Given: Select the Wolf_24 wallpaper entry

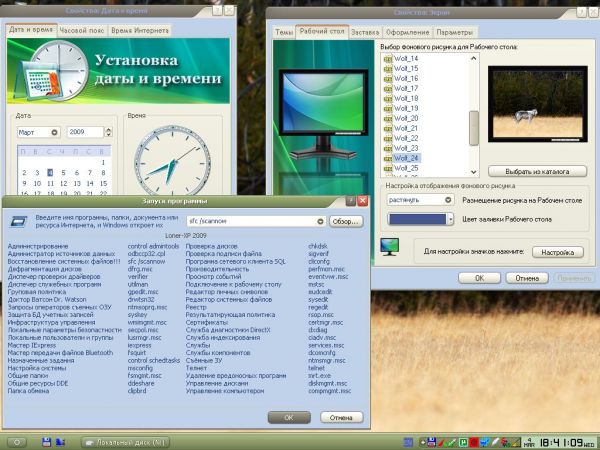Looking at the screenshot, I should (404, 158).
